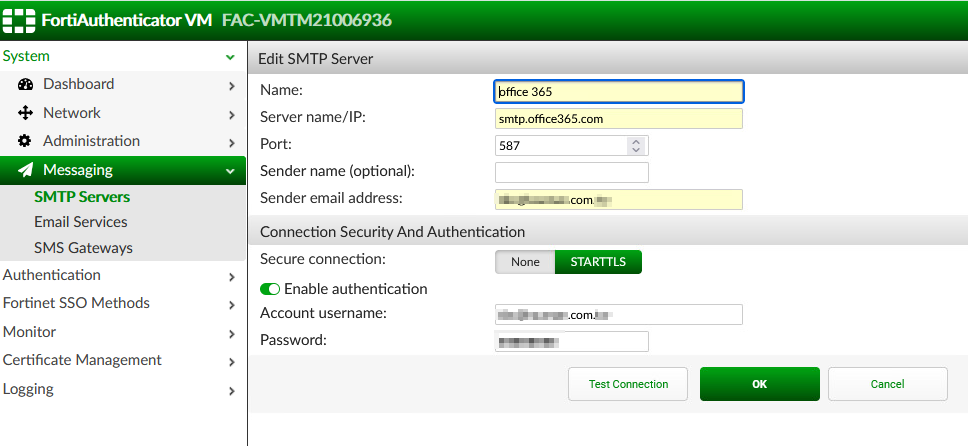Click the Port number stepper arrows
This screenshot has height=446, width=968.
[x=637, y=146]
